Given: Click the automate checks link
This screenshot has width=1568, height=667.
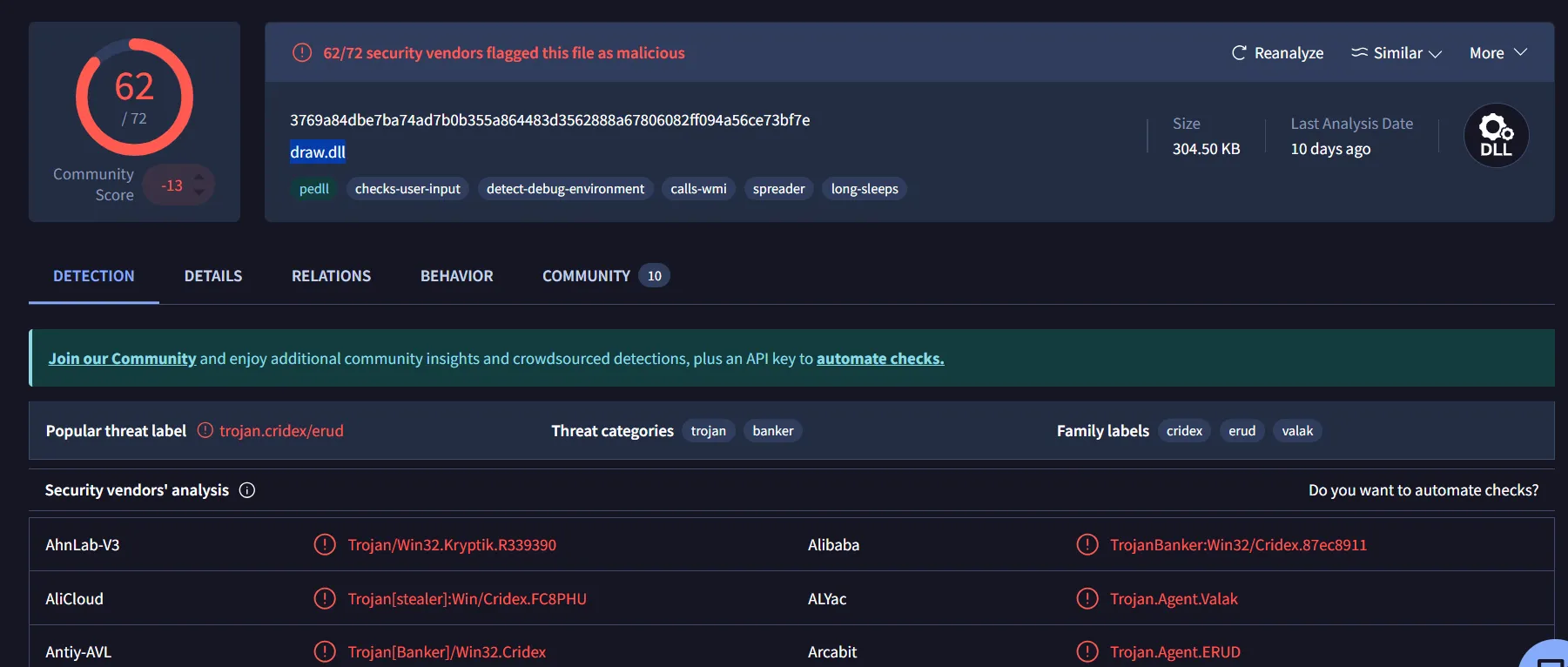Looking at the screenshot, I should (880, 359).
